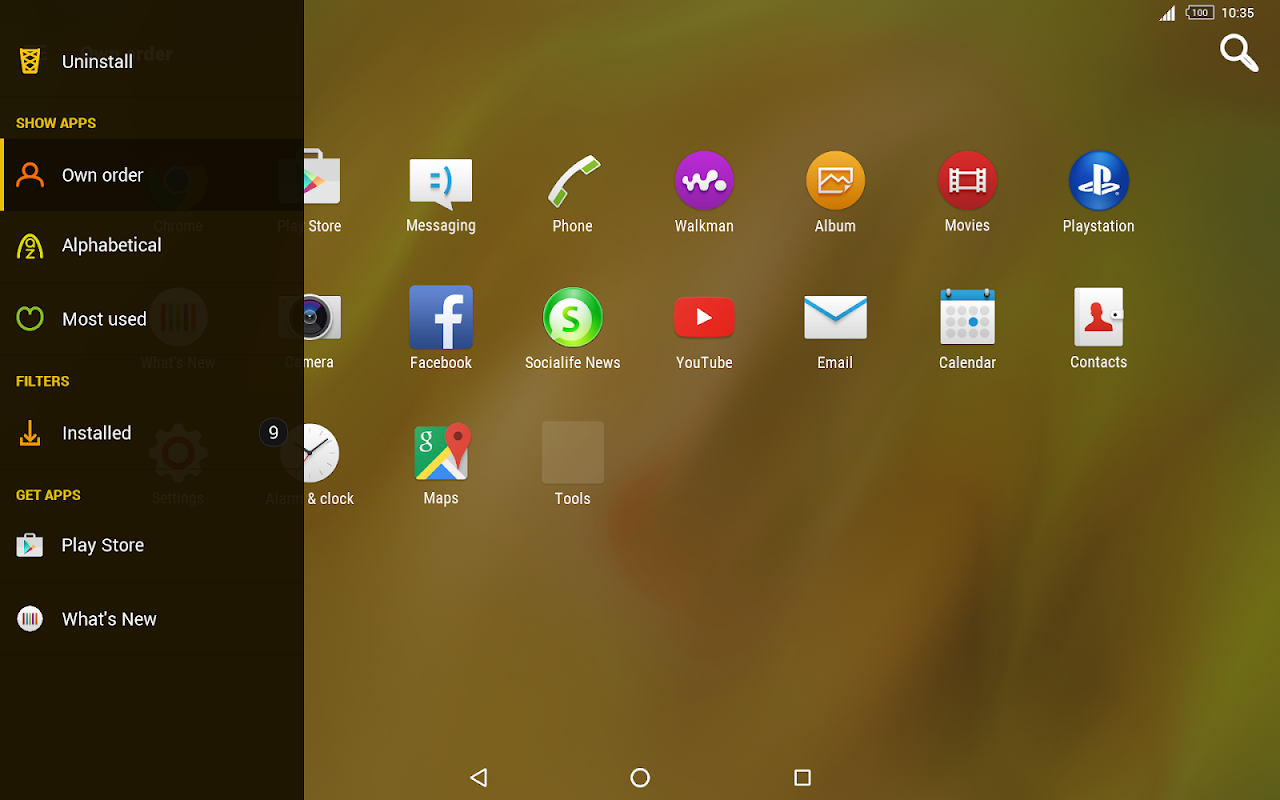Sort apps with Alphabetical option
The width and height of the screenshot is (1280, 800).
[x=152, y=245]
